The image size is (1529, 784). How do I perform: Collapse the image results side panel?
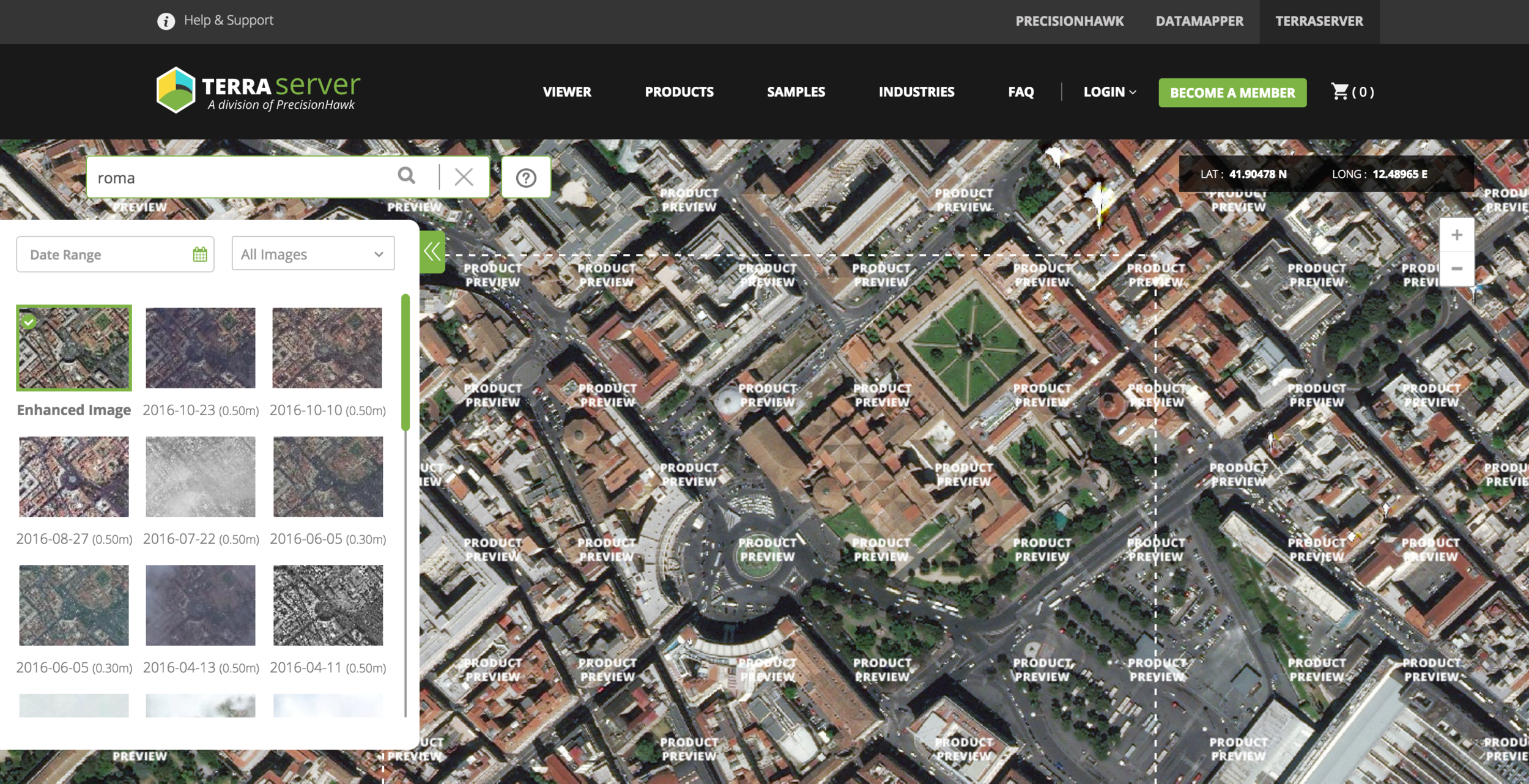(x=432, y=251)
